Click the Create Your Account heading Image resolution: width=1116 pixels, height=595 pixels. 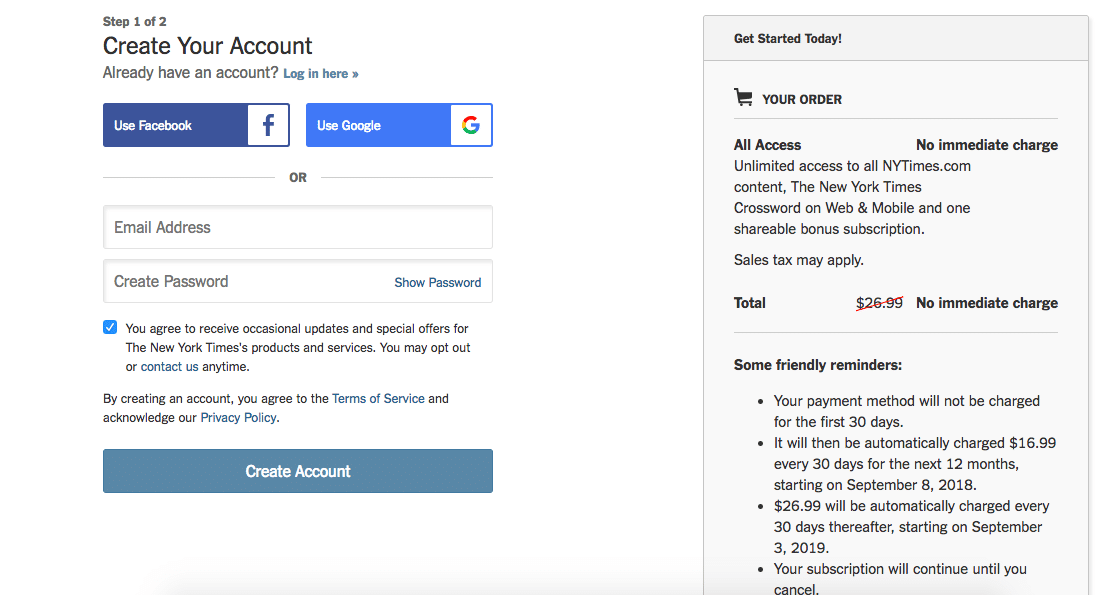coord(207,46)
